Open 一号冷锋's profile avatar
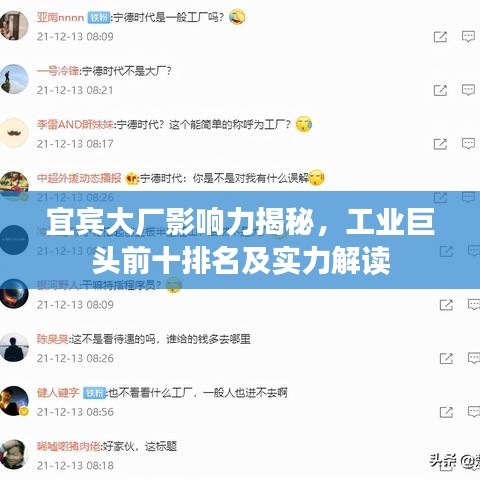 point(13,79)
